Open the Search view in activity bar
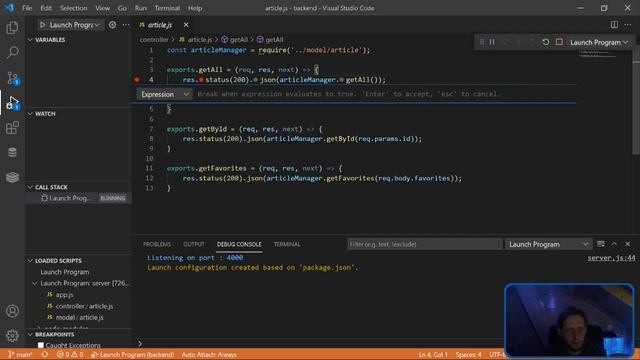The width and height of the screenshot is (640, 360). [x=12, y=52]
